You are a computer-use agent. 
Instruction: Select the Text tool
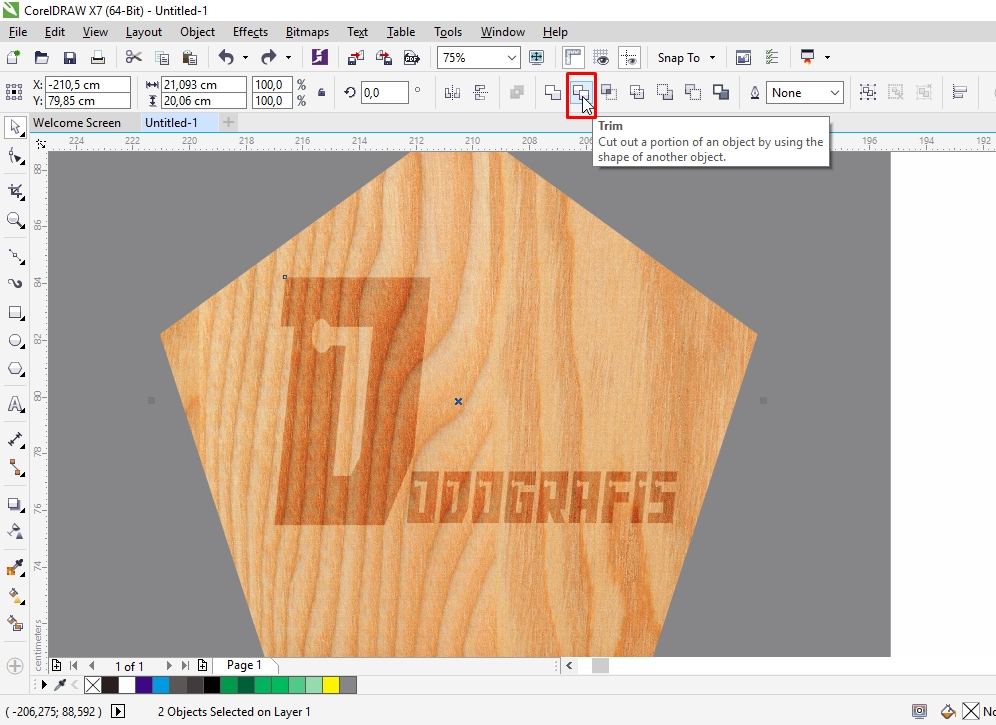click(14, 406)
